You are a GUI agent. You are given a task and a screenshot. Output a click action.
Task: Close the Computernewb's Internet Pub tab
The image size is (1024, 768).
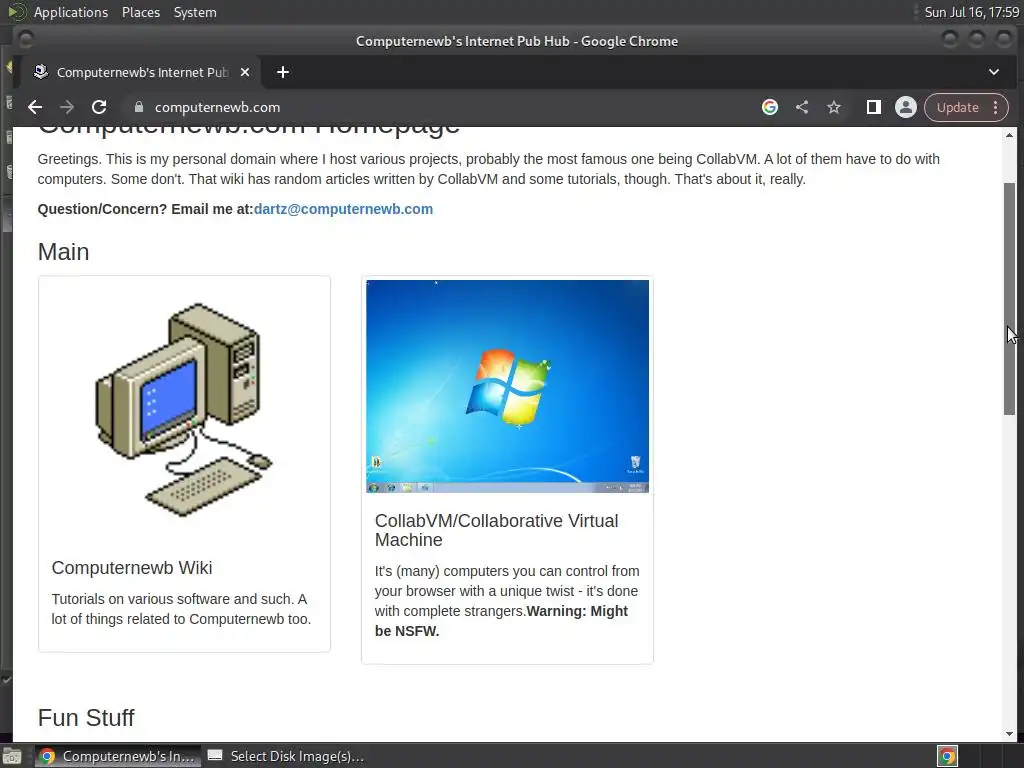tap(245, 72)
